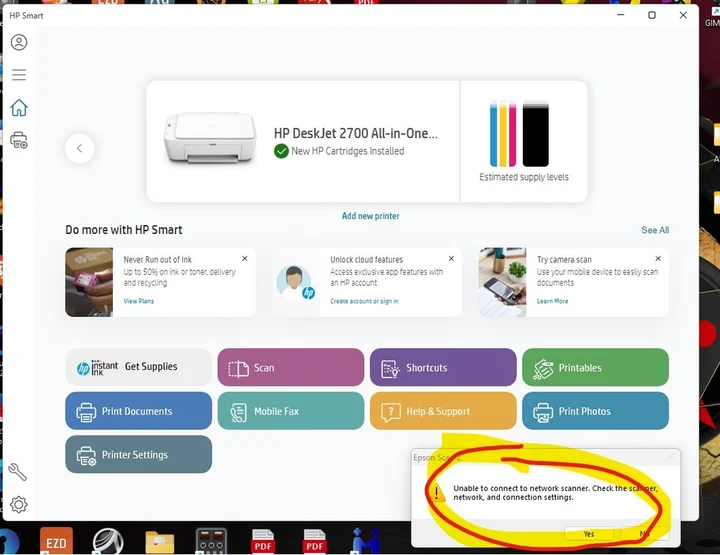Click Yes in the Epson Scan dialog
720x555 pixels.
pyautogui.click(x=589, y=534)
